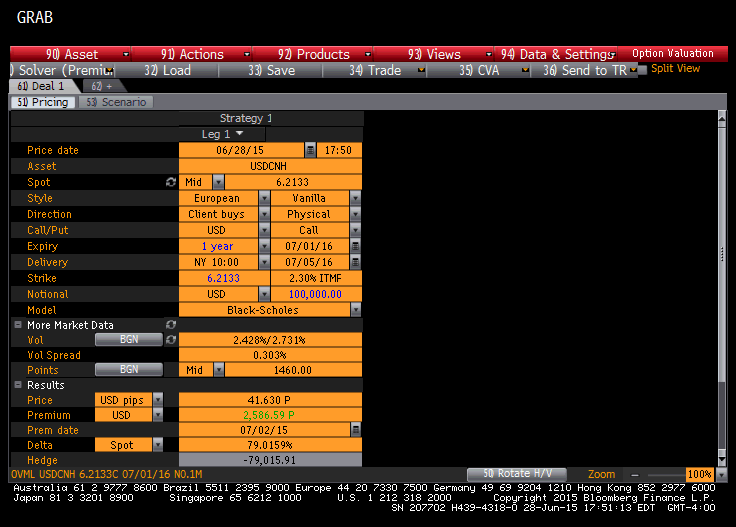The width and height of the screenshot is (736, 527).
Task: Click the Premium 2,586.59 P value
Action: pos(270,415)
